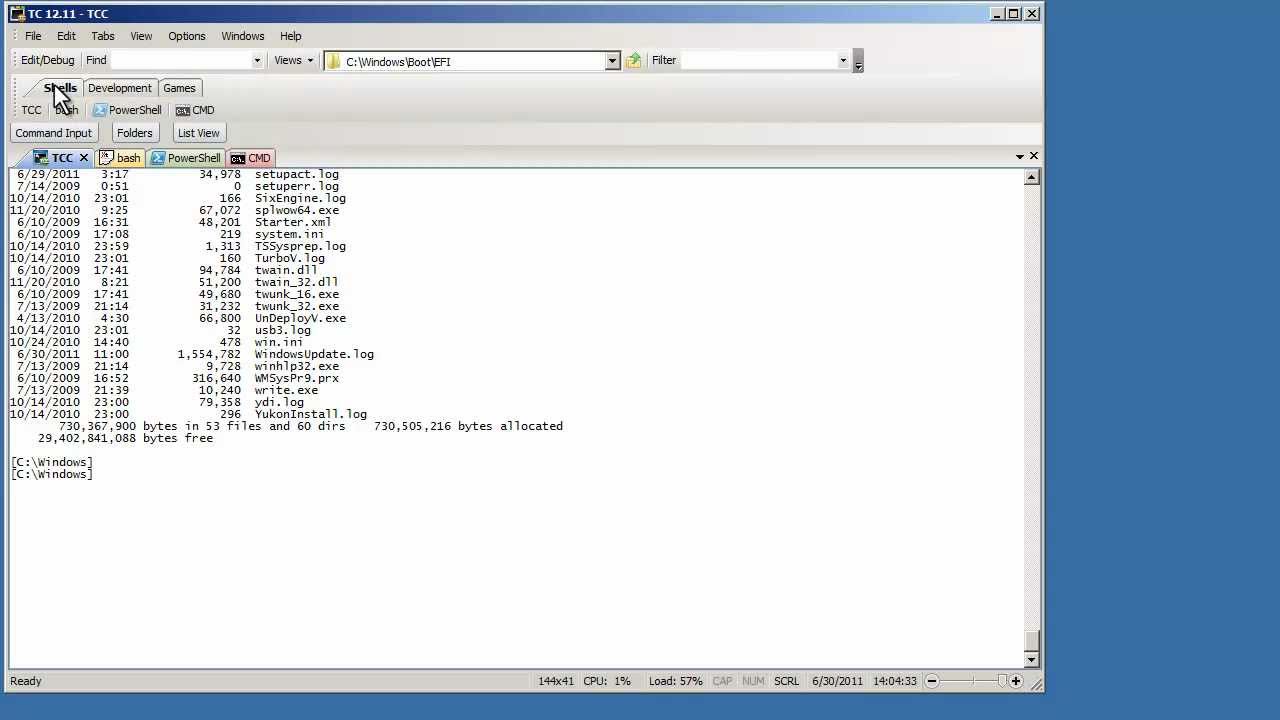Select the Shells toolbar tab
The image size is (1280, 720).
(x=59, y=88)
